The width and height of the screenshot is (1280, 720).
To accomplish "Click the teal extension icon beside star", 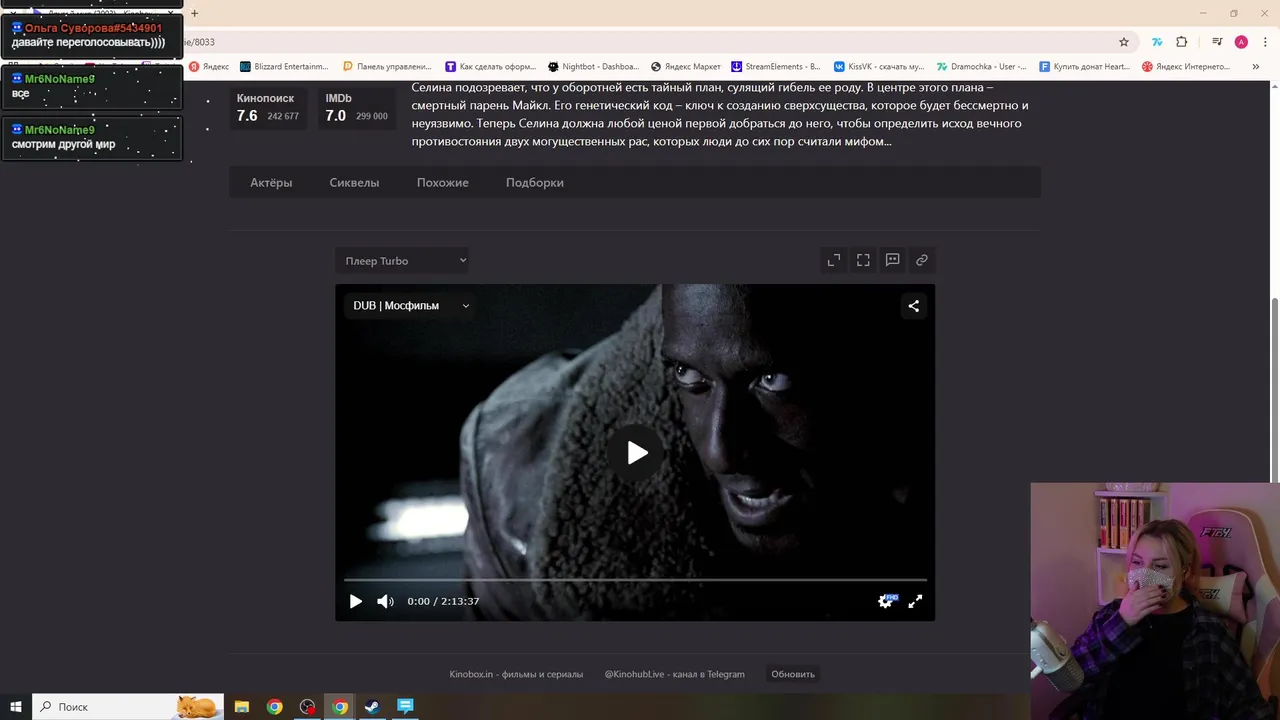I will 1157,42.
